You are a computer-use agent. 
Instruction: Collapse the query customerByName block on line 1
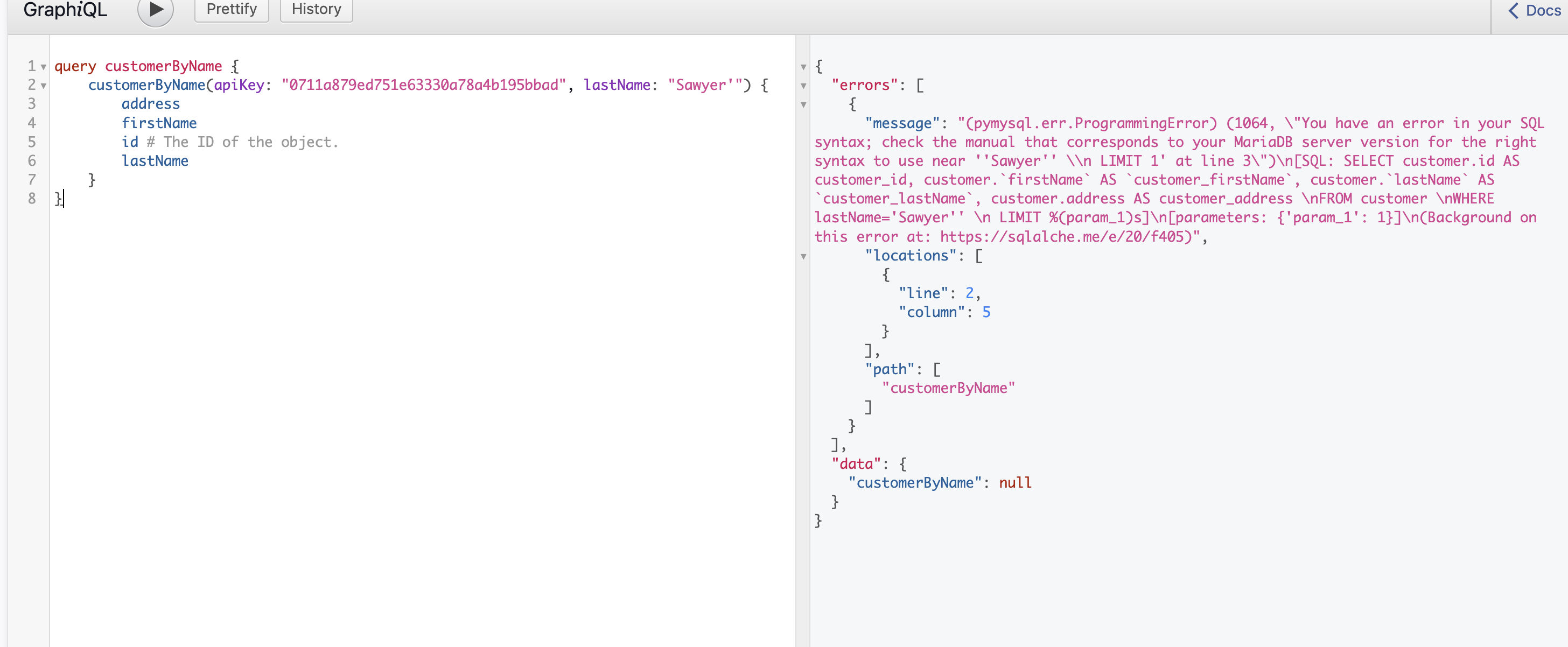tap(44, 67)
